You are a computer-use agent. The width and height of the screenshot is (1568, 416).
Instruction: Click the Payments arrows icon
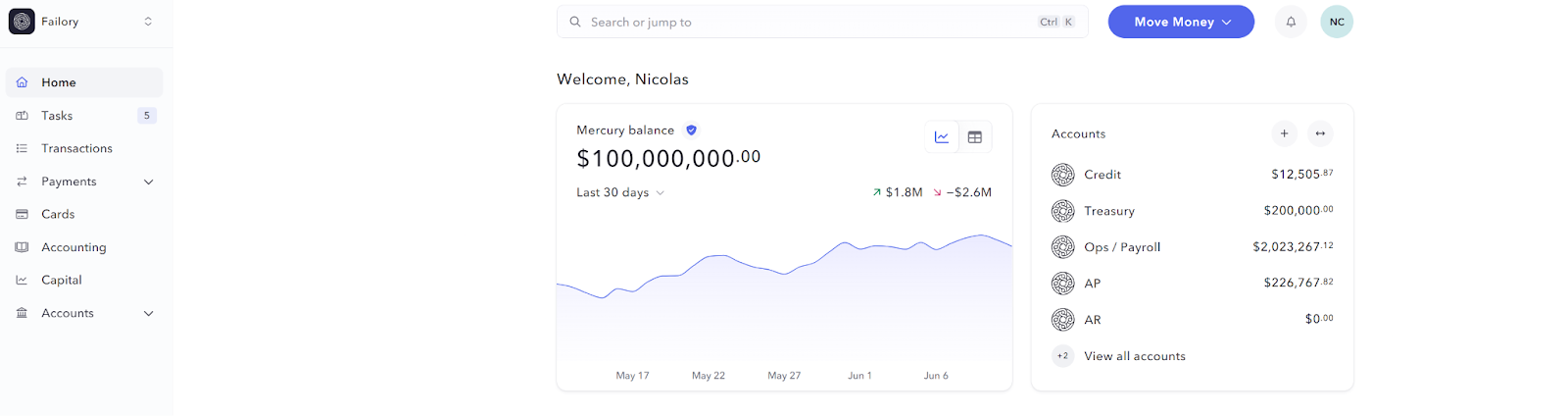(22, 182)
